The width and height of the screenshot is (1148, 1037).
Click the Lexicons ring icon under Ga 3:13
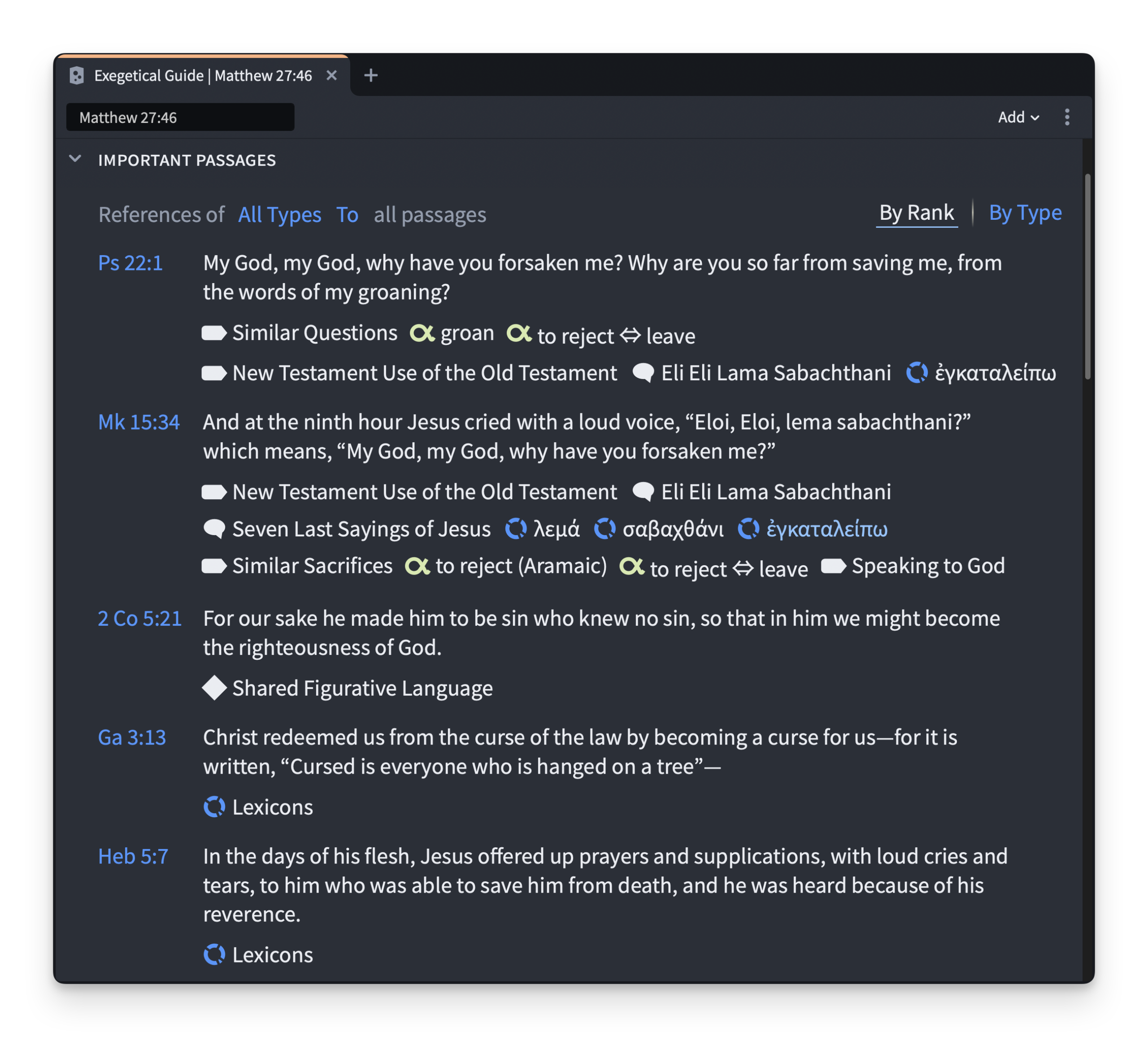coord(214,807)
